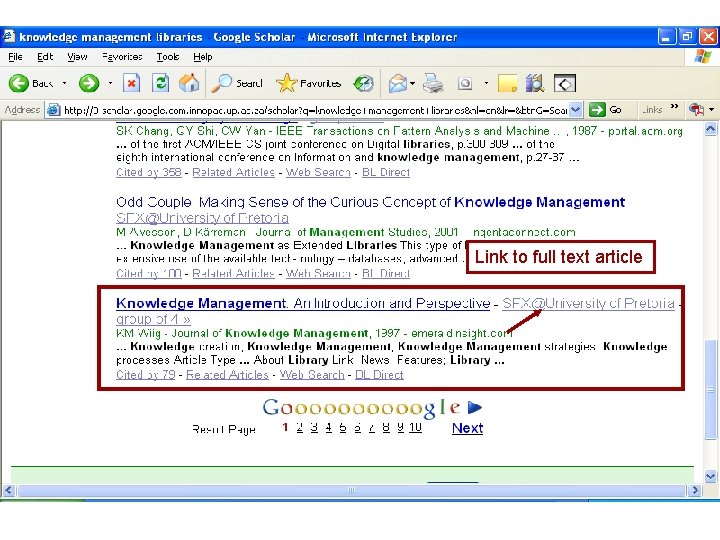This screenshot has height=540, width=720.
Task: Click the green Go button
Action: point(605,110)
